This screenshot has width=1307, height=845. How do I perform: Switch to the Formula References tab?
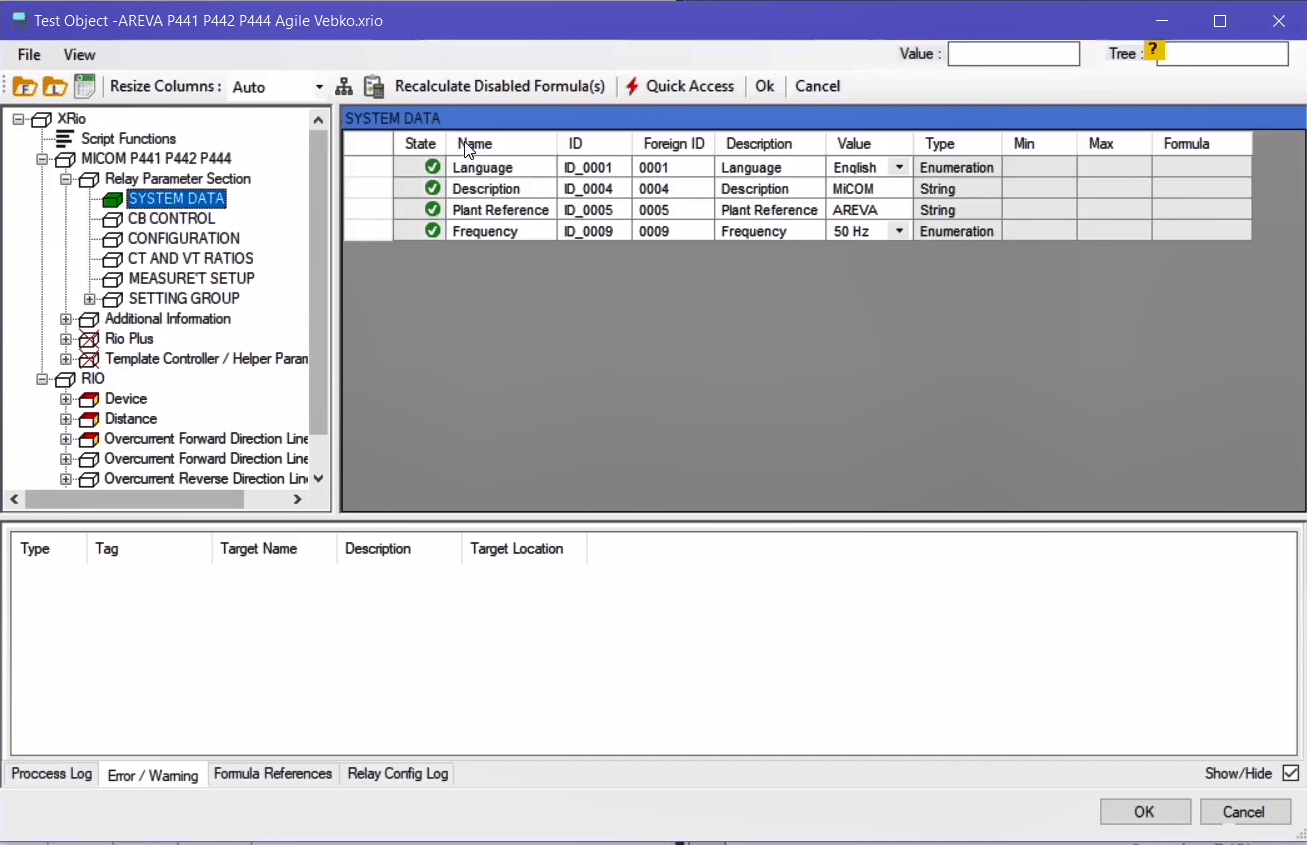pyautogui.click(x=273, y=774)
